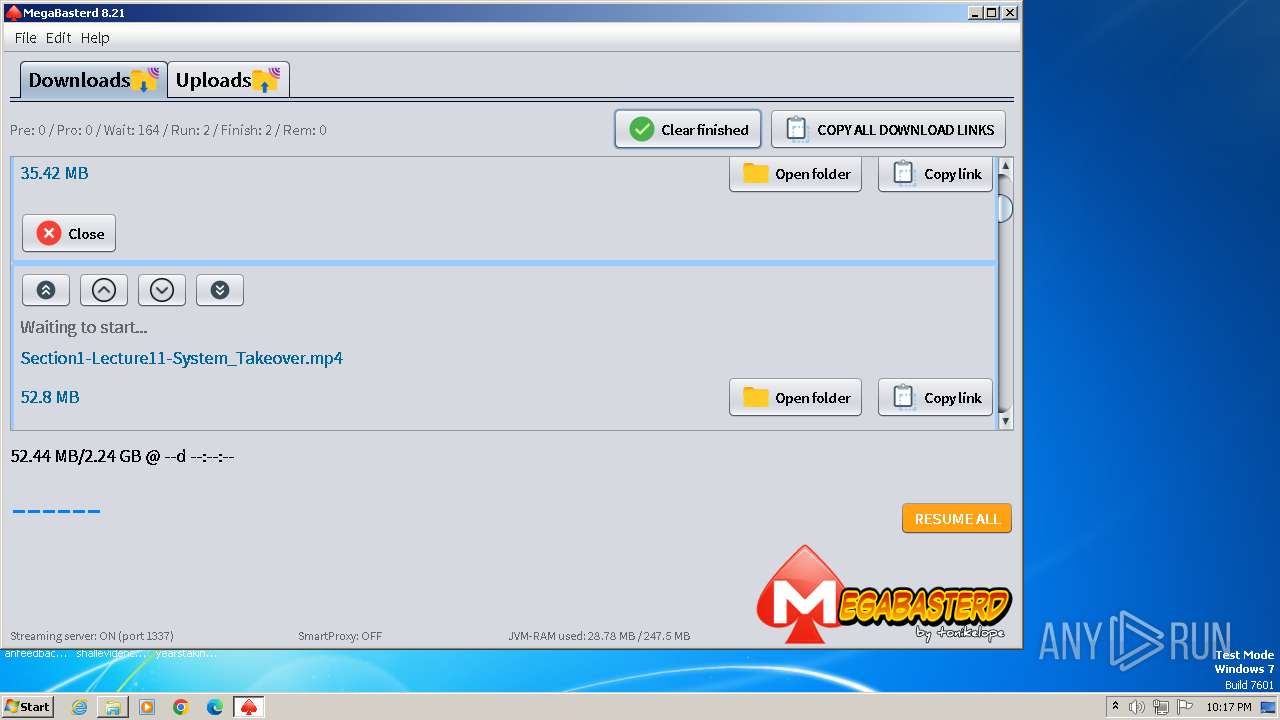The width and height of the screenshot is (1280, 720).
Task: Click the MegaBasterd title bar app icon
Action: pos(13,13)
